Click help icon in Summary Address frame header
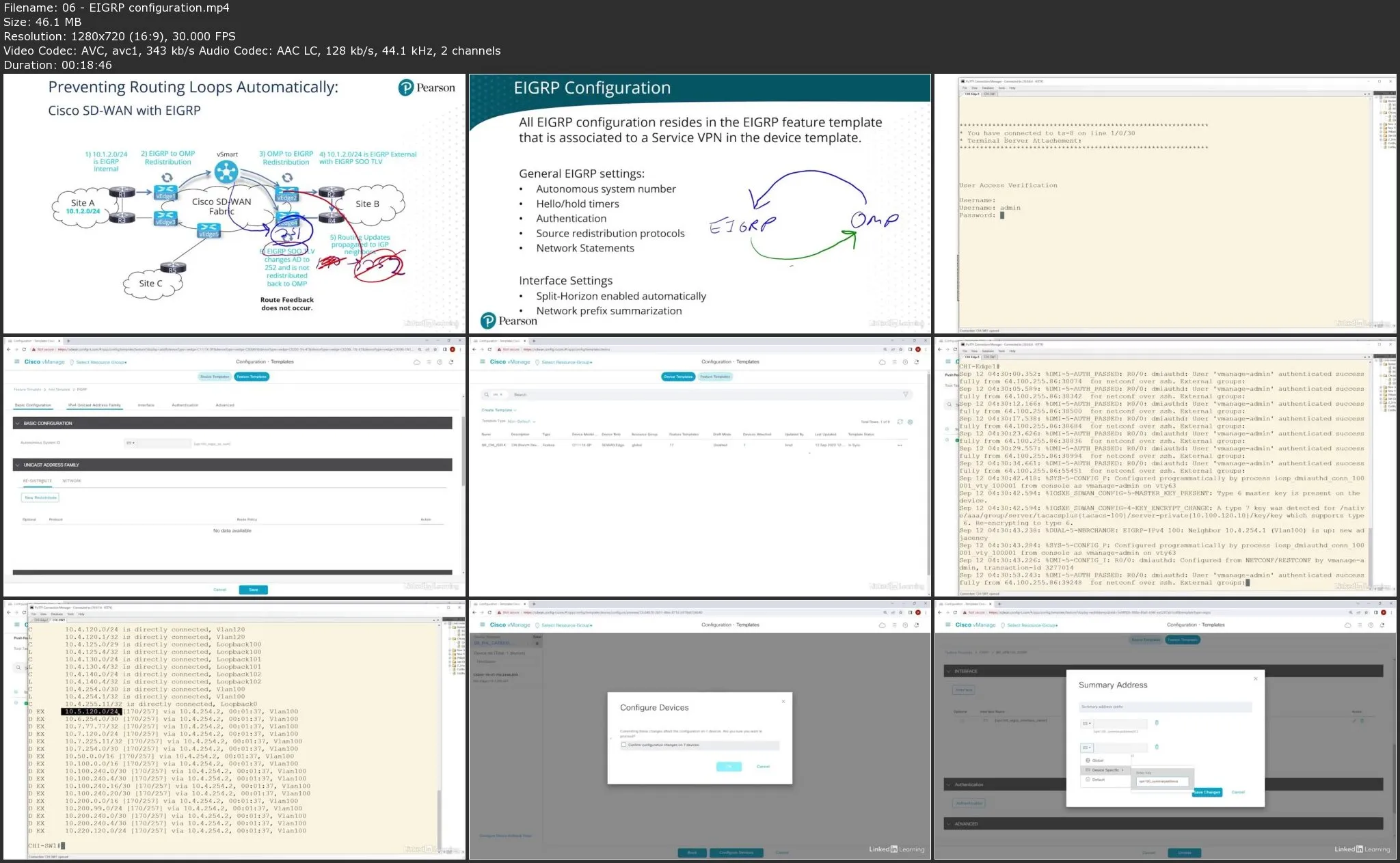Screen dimensions: 1400x863 [1371, 625]
